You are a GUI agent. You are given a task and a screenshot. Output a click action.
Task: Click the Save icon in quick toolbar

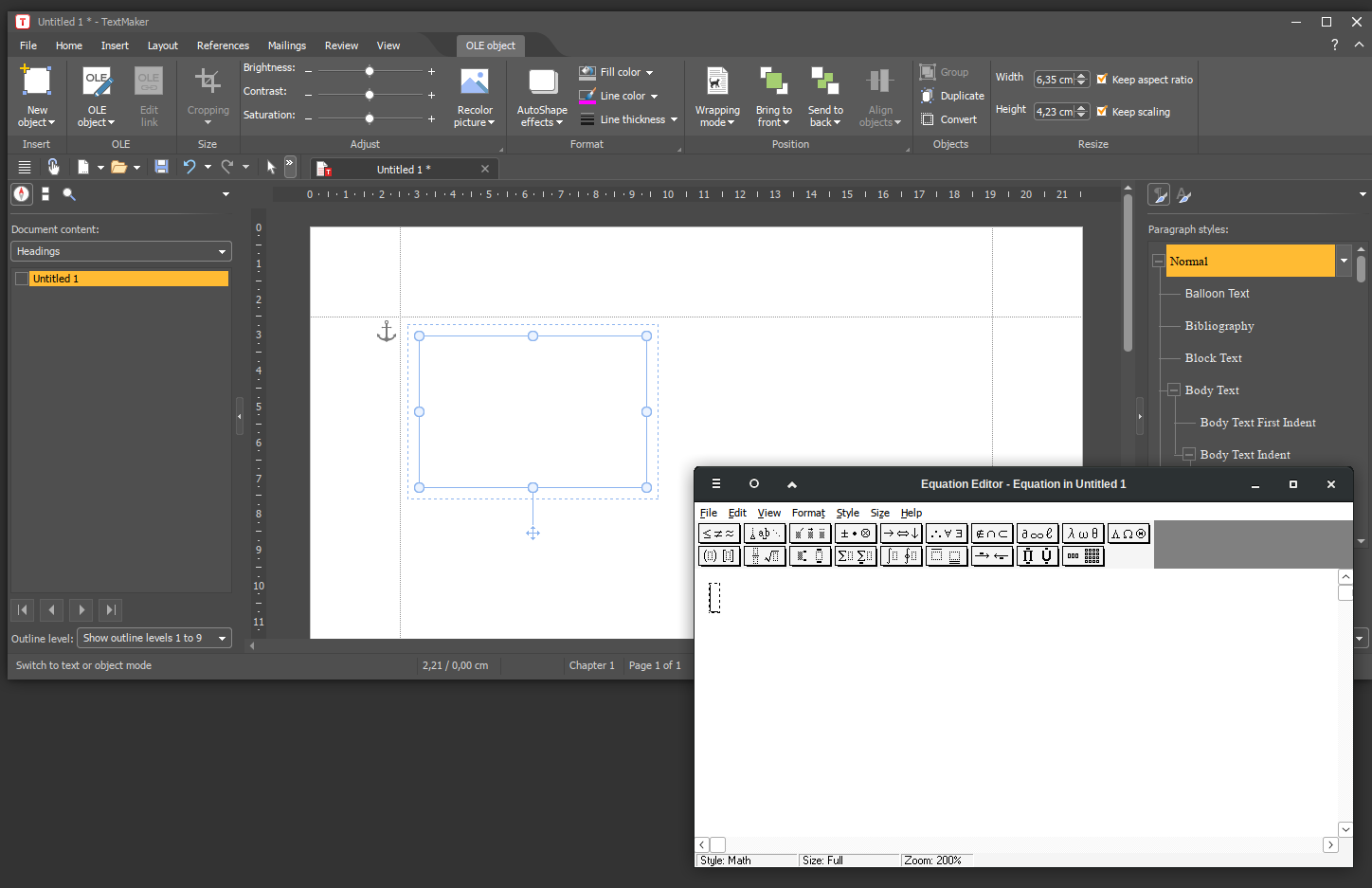coord(161,167)
